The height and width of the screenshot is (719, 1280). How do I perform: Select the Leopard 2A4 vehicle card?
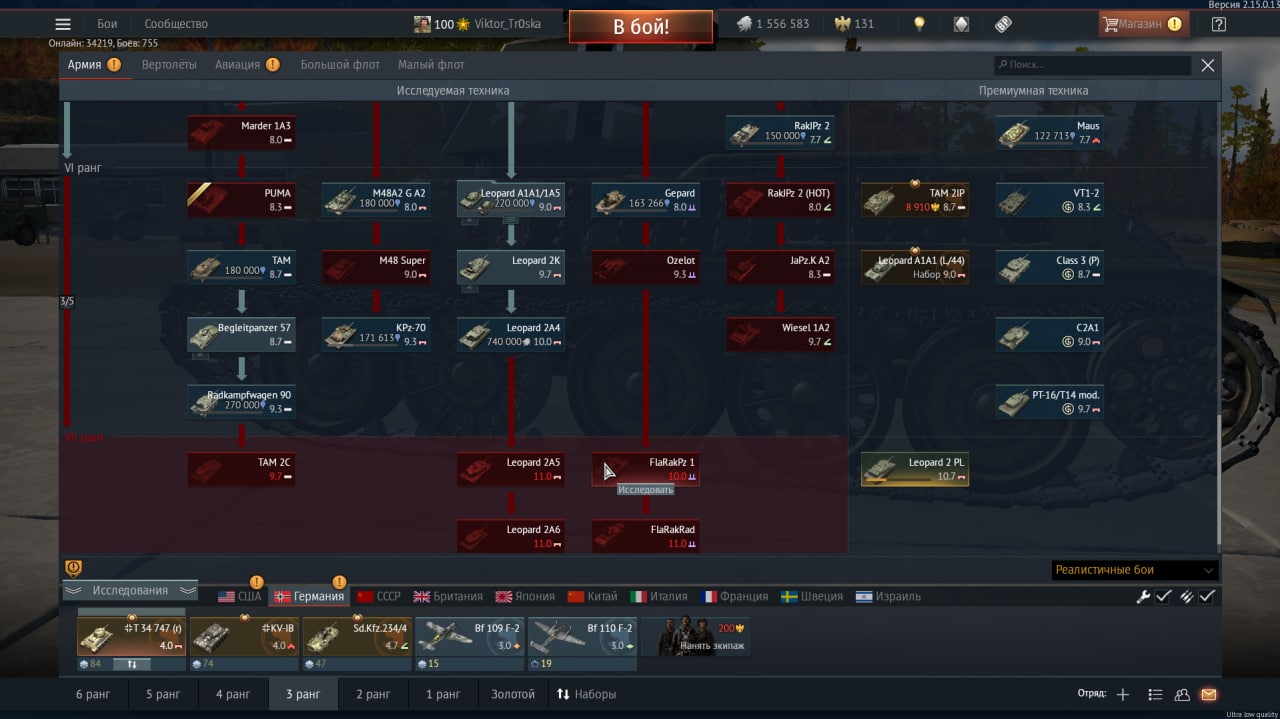point(511,334)
